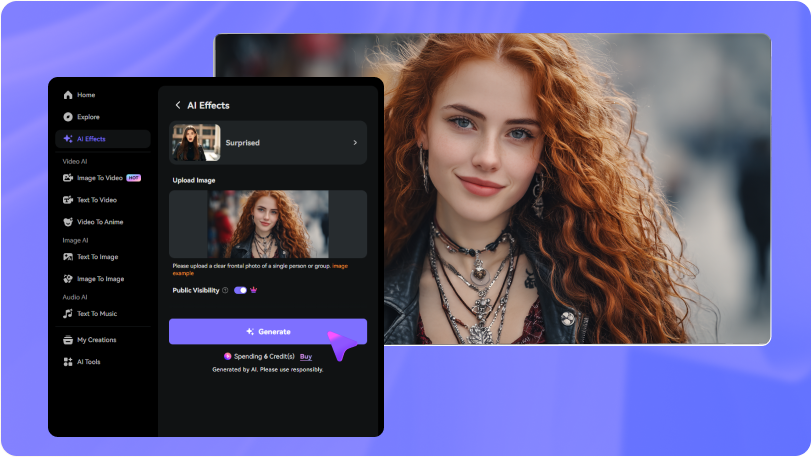Click the large preview image on the right
This screenshot has height=457, width=812.
(577, 189)
